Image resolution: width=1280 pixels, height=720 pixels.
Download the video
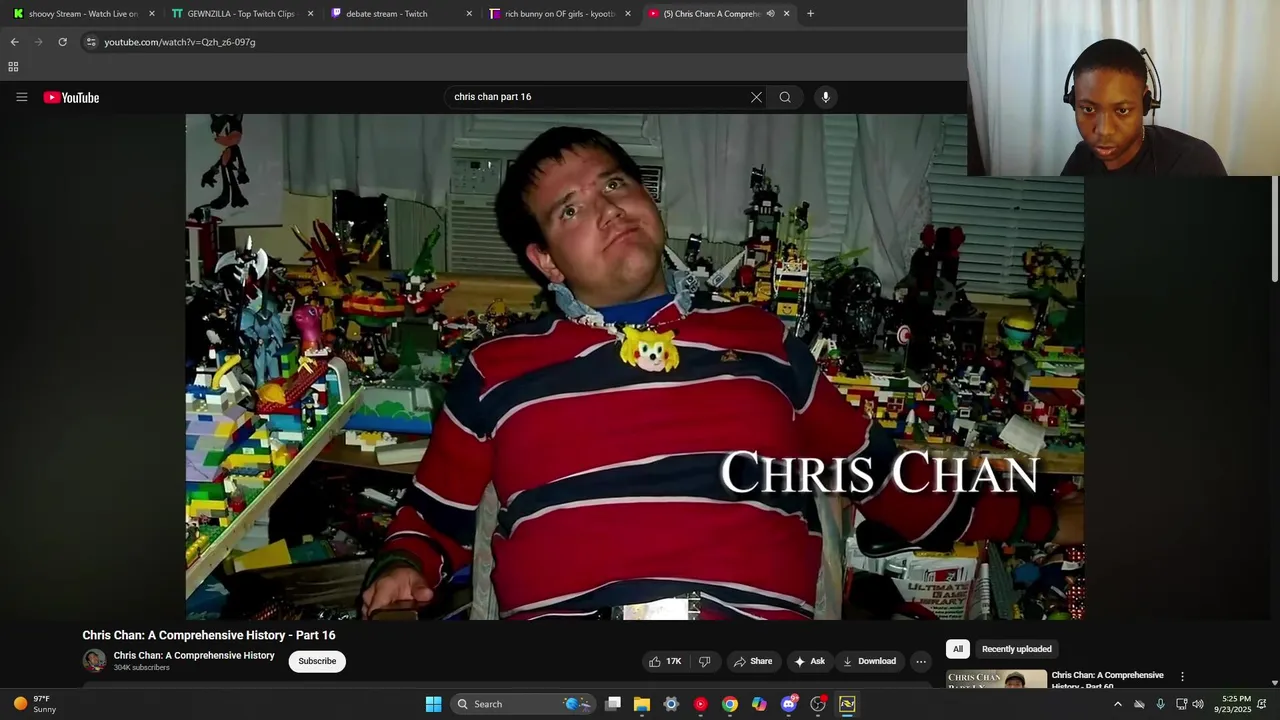[869, 661]
